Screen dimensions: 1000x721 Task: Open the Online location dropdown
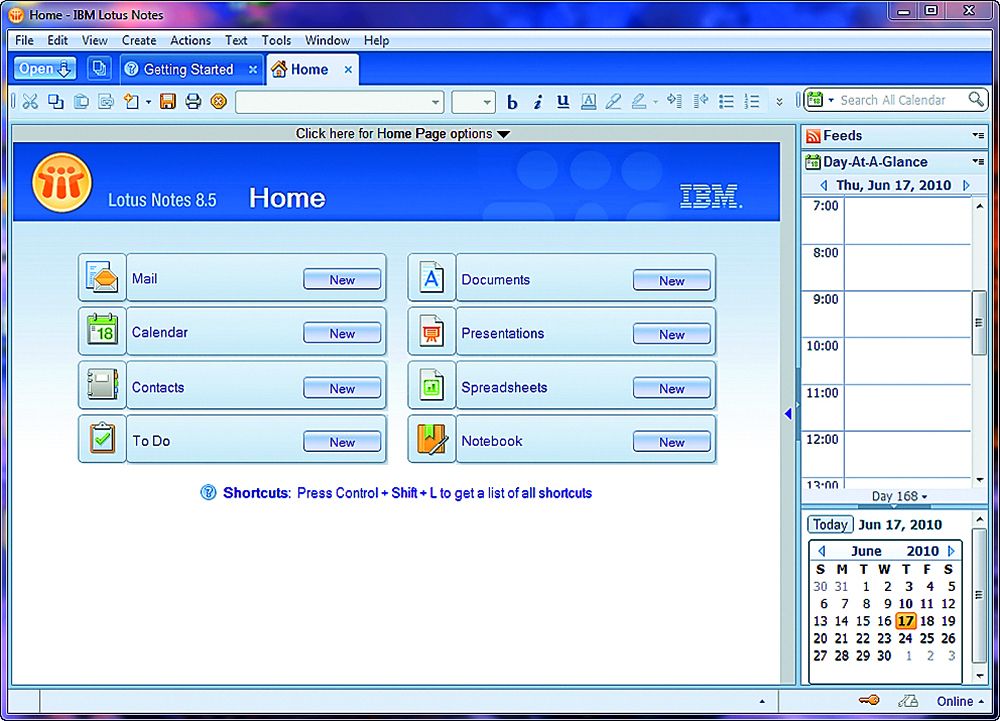pos(960,701)
